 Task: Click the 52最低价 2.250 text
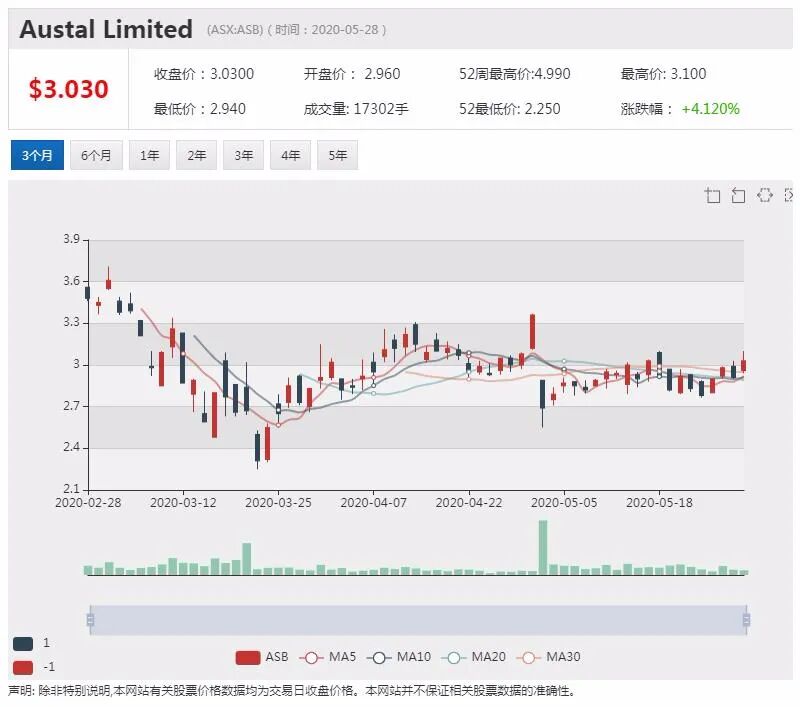510,109
